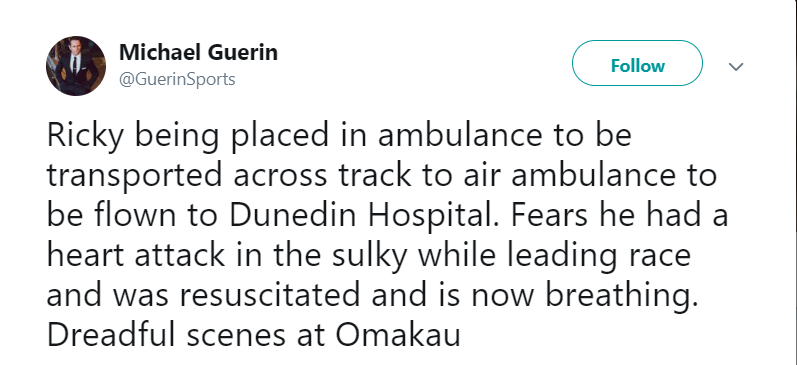Viewport: 797px width, 365px height.
Task: Expand the tweet options chevron
Action: [x=736, y=67]
